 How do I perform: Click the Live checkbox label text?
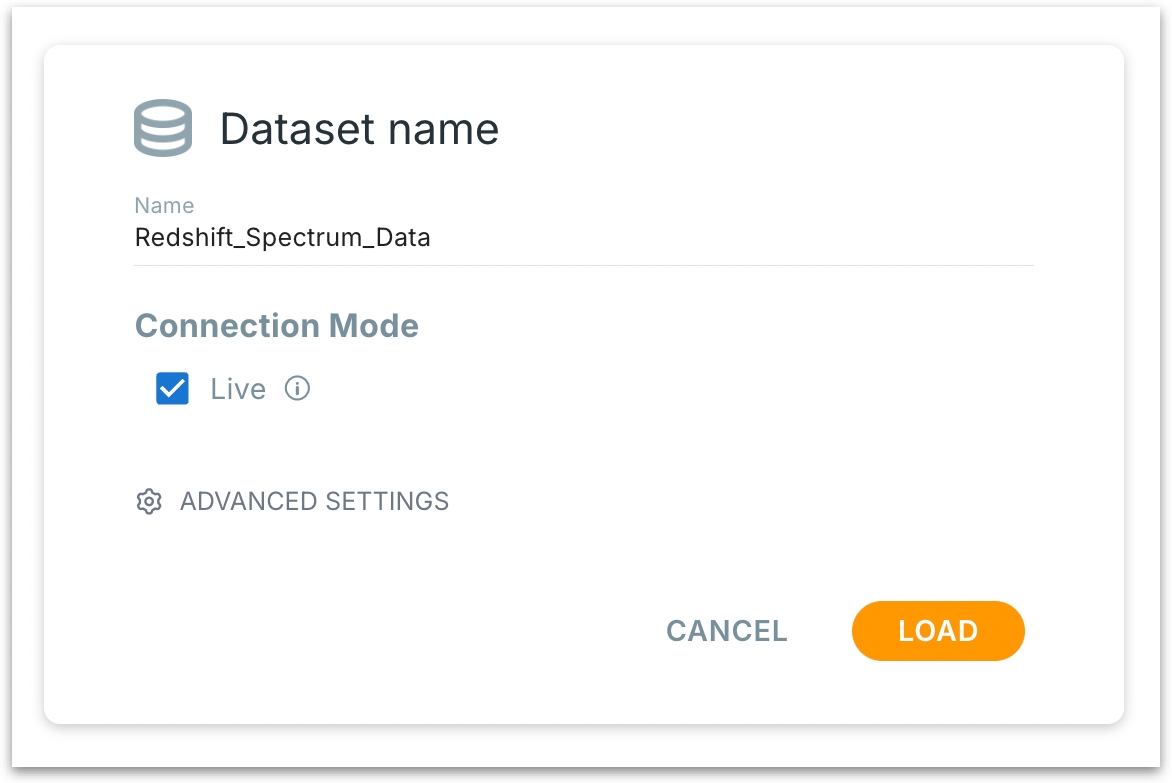click(x=238, y=389)
